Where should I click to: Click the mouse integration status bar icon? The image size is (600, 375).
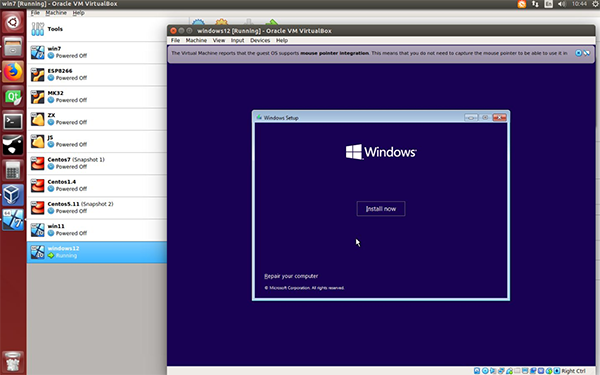(x=549, y=371)
